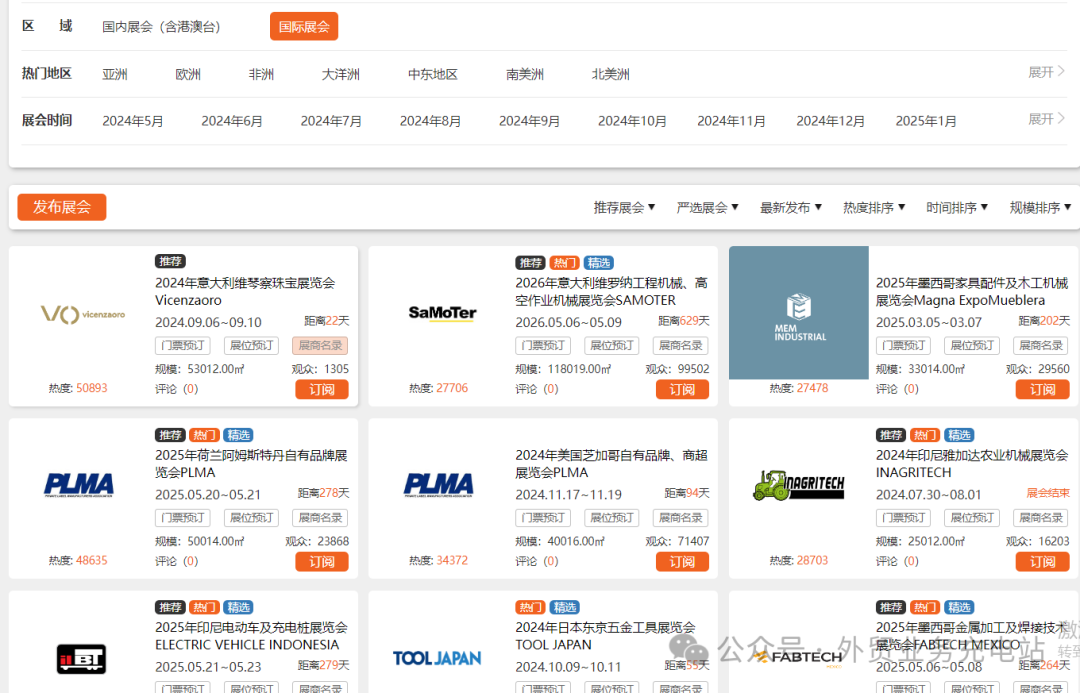This screenshot has height=693, width=1080.
Task: Open the 推荐展会 sort dropdown
Action: [624, 207]
